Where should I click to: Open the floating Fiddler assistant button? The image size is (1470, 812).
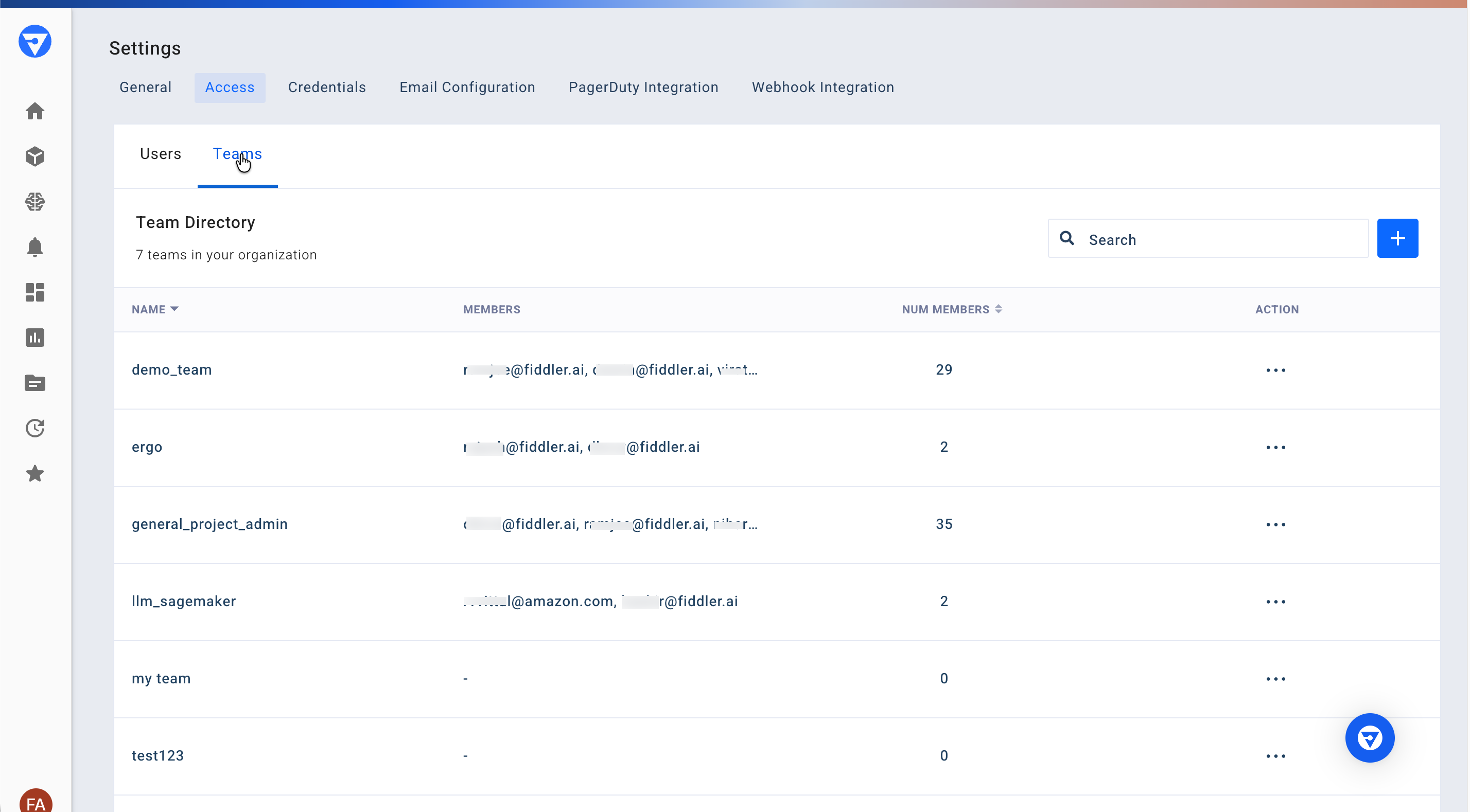pyautogui.click(x=1370, y=738)
